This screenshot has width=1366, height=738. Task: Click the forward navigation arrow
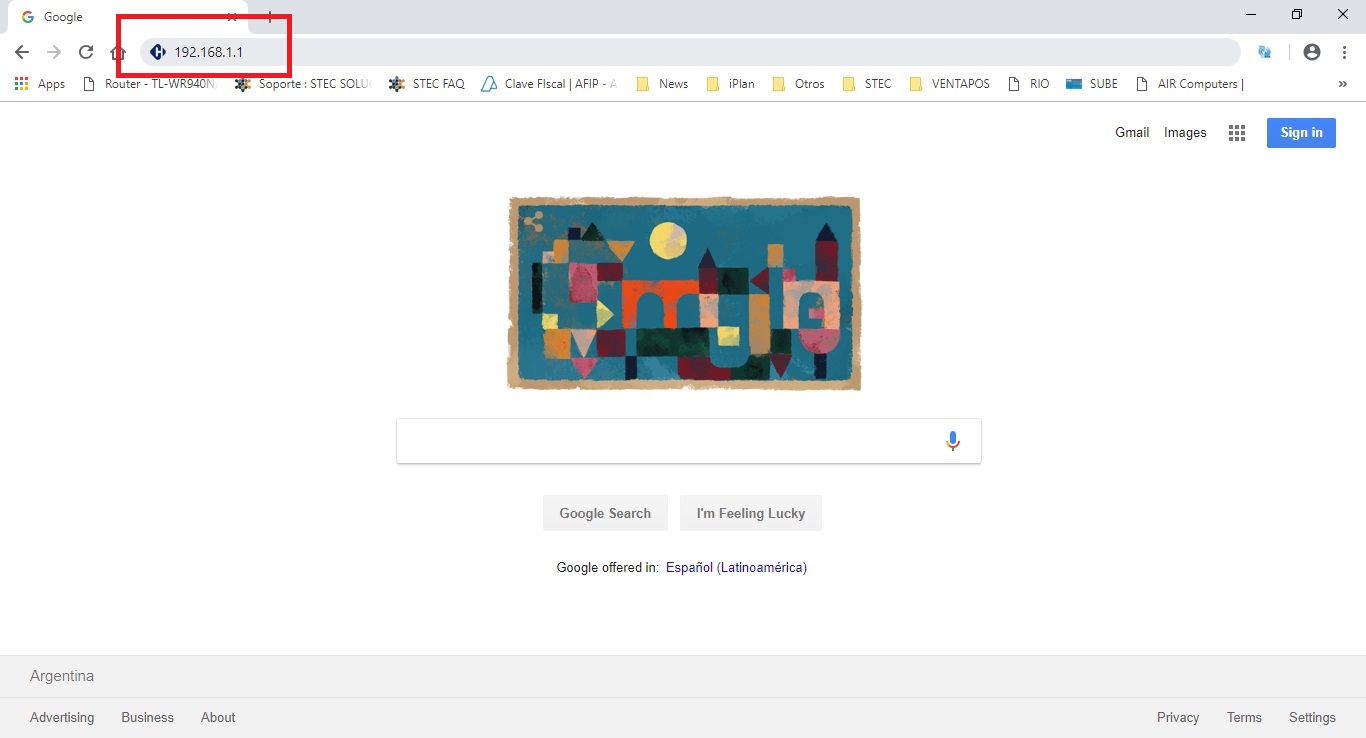(x=54, y=52)
